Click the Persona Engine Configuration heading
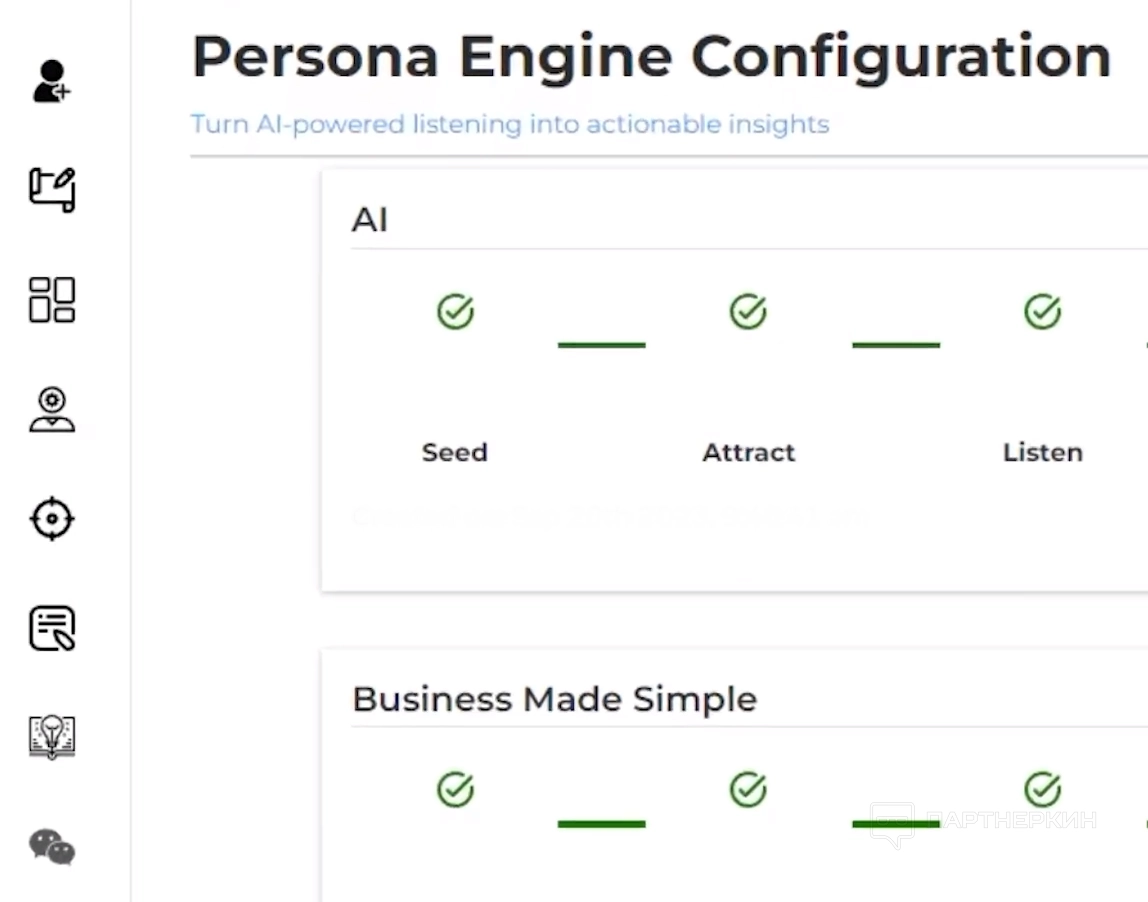This screenshot has width=1148, height=902. (x=651, y=57)
